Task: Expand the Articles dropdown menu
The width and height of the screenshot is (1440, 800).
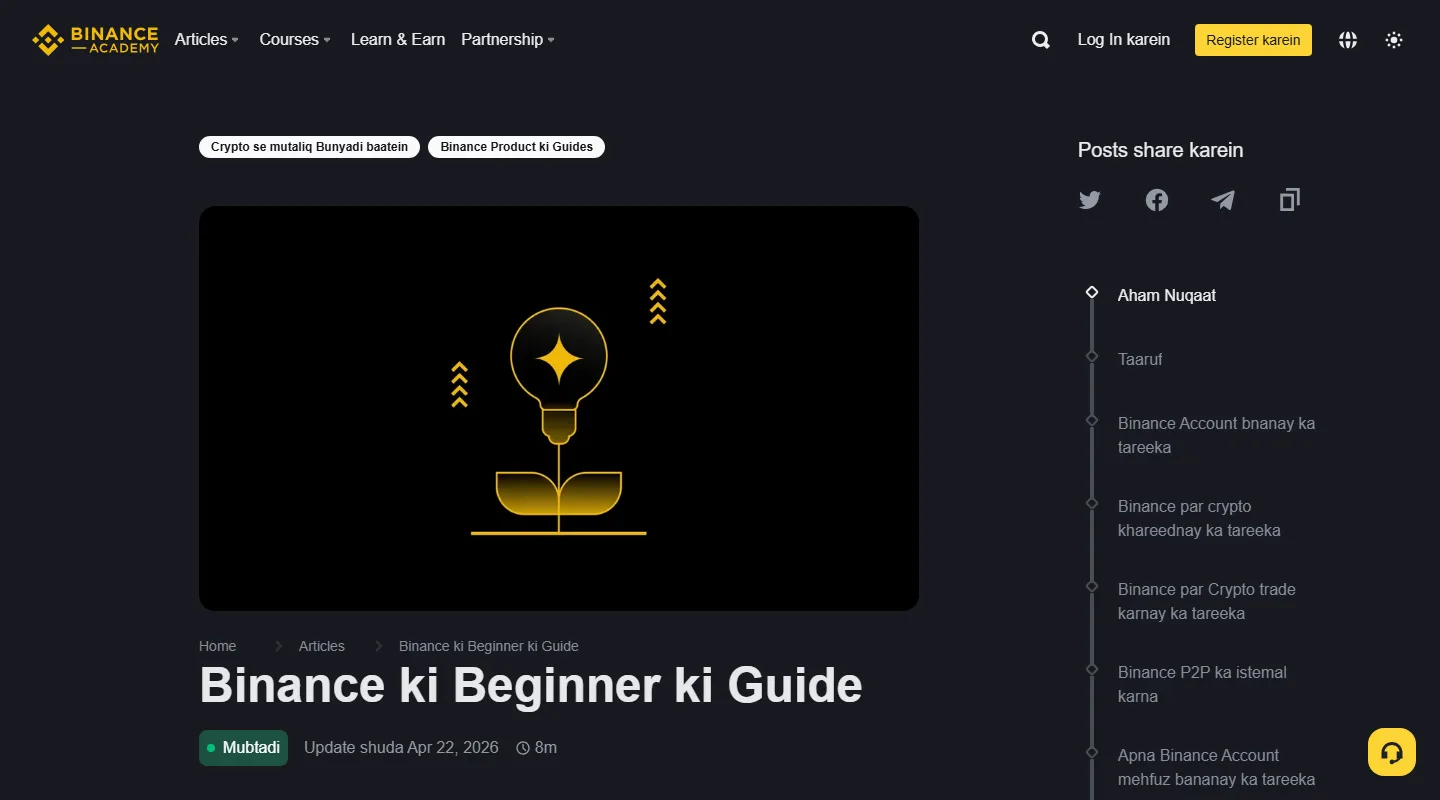Action: click(x=207, y=39)
